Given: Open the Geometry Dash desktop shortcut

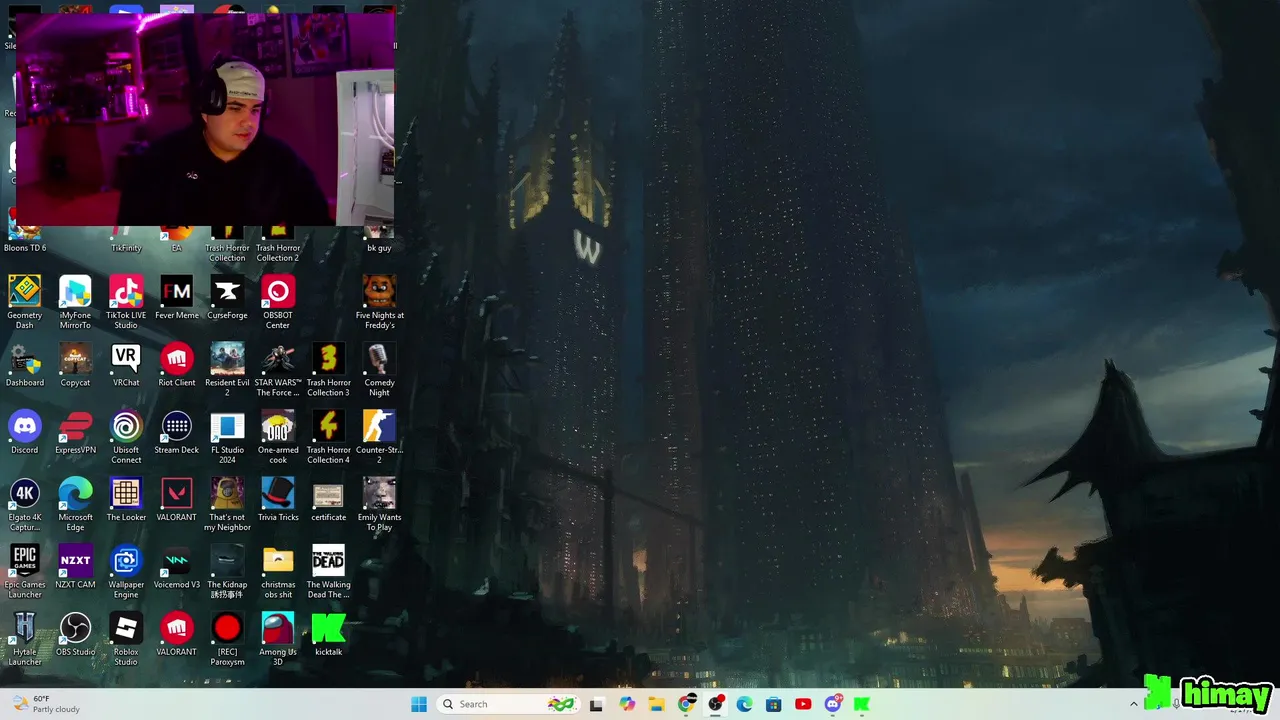Looking at the screenshot, I should click(25, 302).
